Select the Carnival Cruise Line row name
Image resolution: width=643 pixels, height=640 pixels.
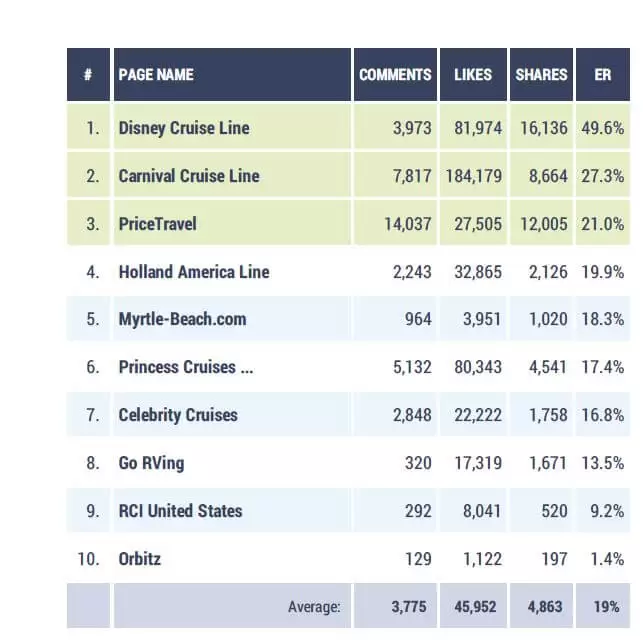pyautogui.click(x=189, y=176)
